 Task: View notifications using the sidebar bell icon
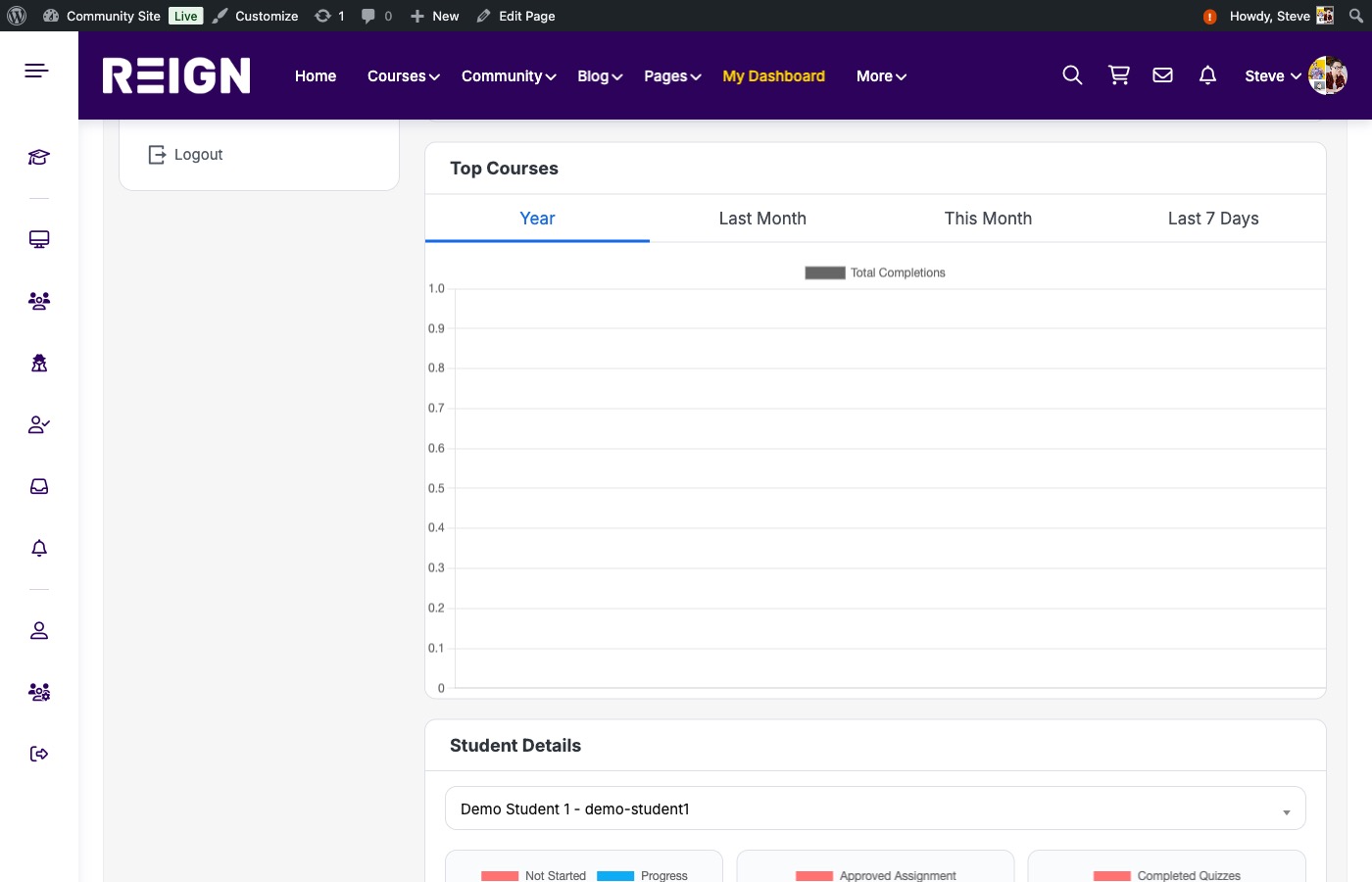coord(38,548)
